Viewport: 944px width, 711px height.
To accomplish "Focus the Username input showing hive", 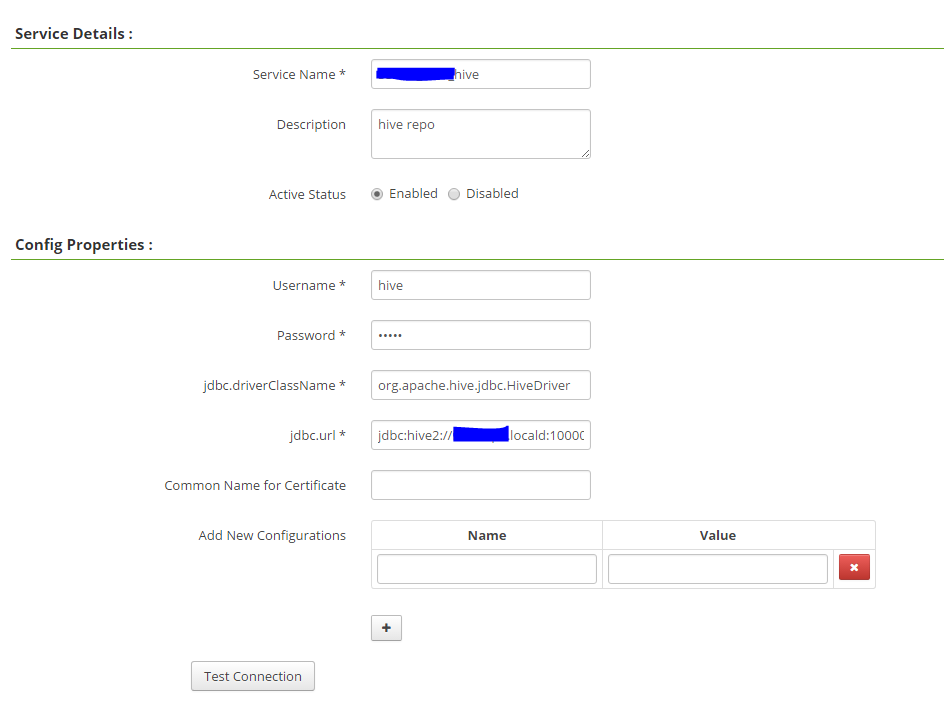I will click(x=480, y=285).
